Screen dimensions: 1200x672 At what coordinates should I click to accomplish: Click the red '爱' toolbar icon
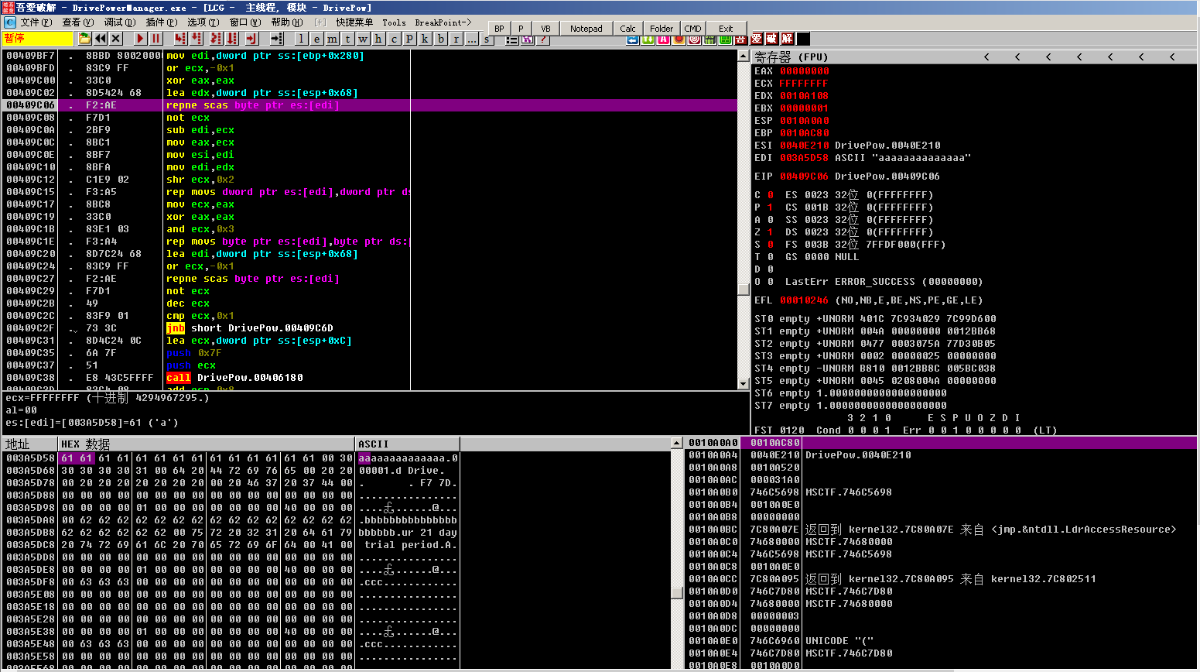coord(756,41)
